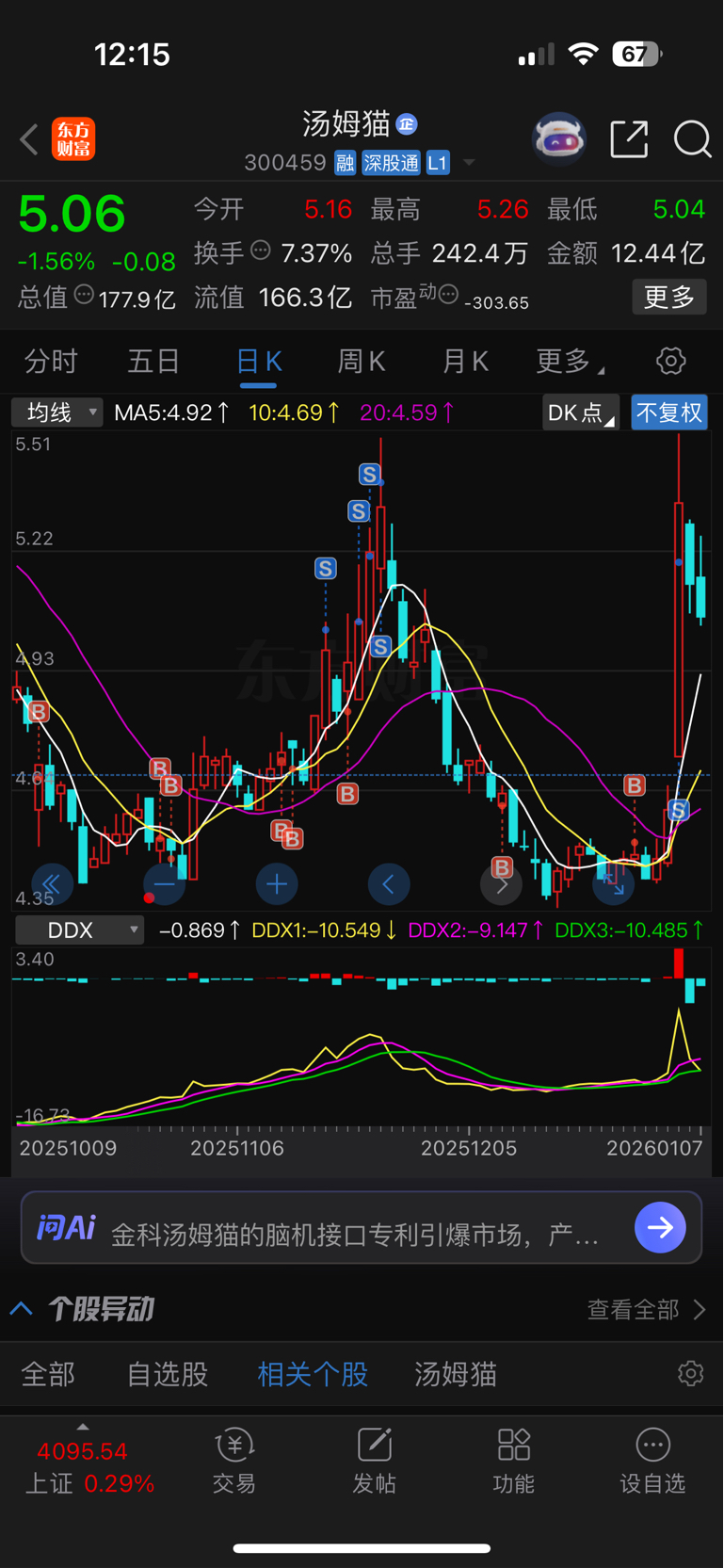Screen dimensions: 724x1568
Task: Tap the L1 quote level badge
Action: [x=438, y=163]
